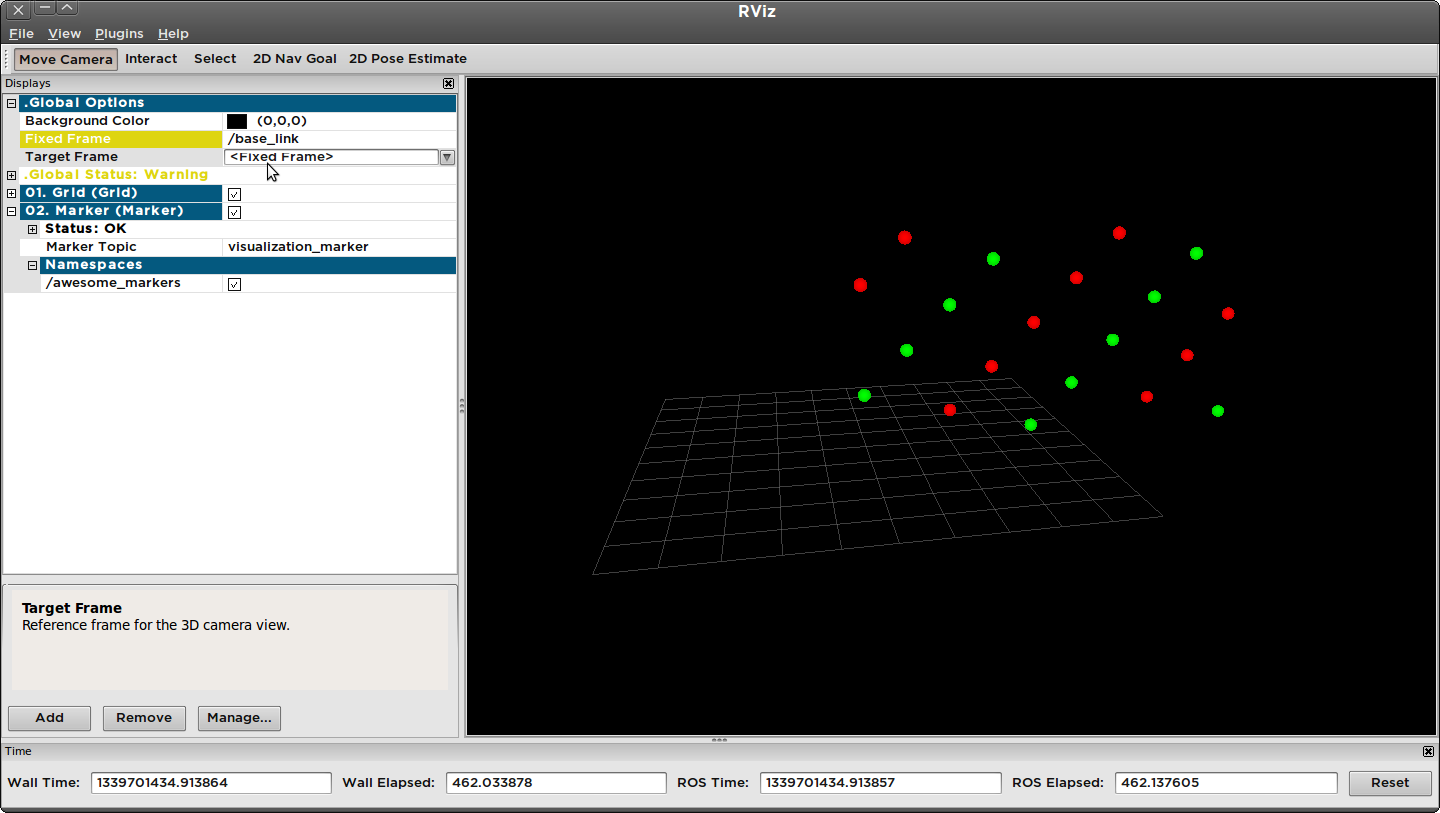Viewport: 1440px width, 813px height.
Task: Collapse the .Global Options section
Action: (x=10, y=102)
